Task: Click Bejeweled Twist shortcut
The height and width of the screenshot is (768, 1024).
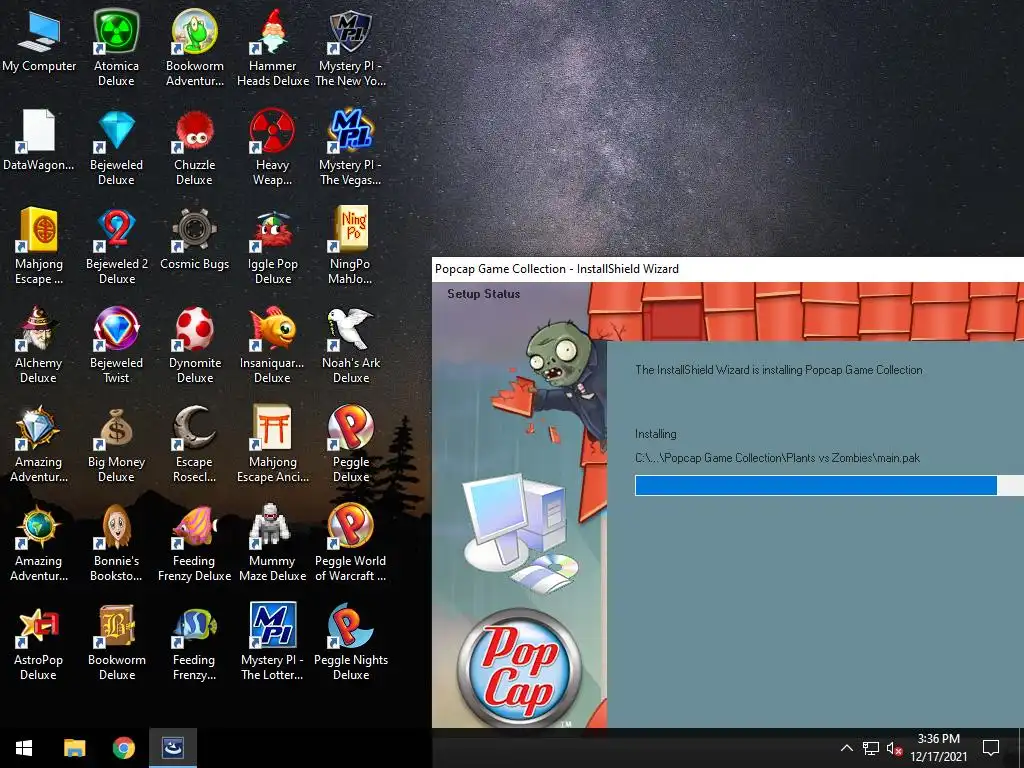Action: (x=116, y=345)
